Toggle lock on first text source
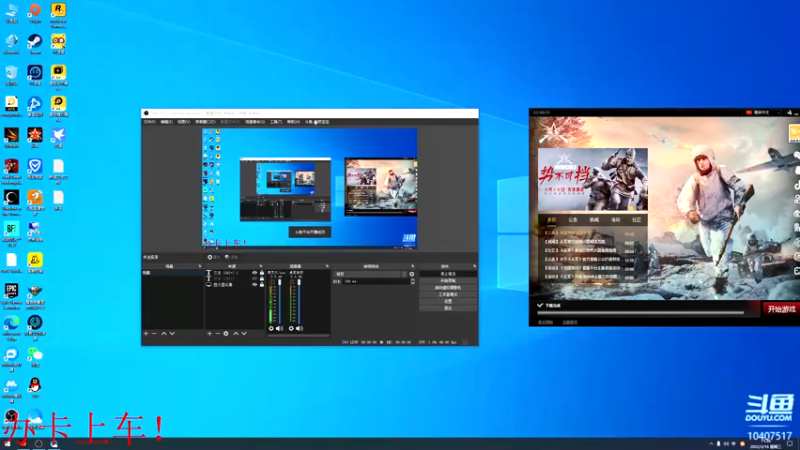The width and height of the screenshot is (800, 450). pyautogui.click(x=262, y=273)
